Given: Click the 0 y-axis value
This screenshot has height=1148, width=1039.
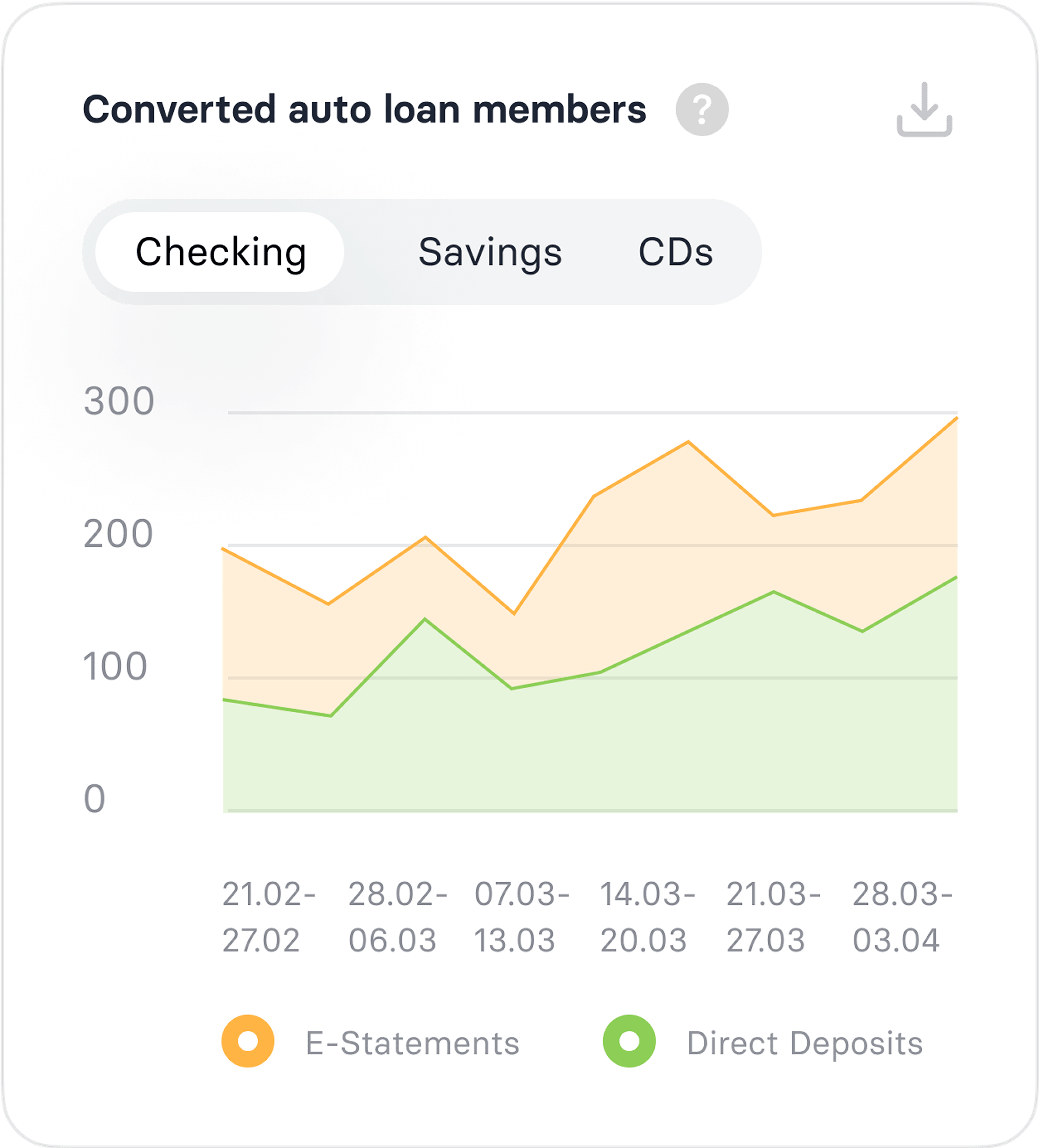Looking at the screenshot, I should click(95, 799).
